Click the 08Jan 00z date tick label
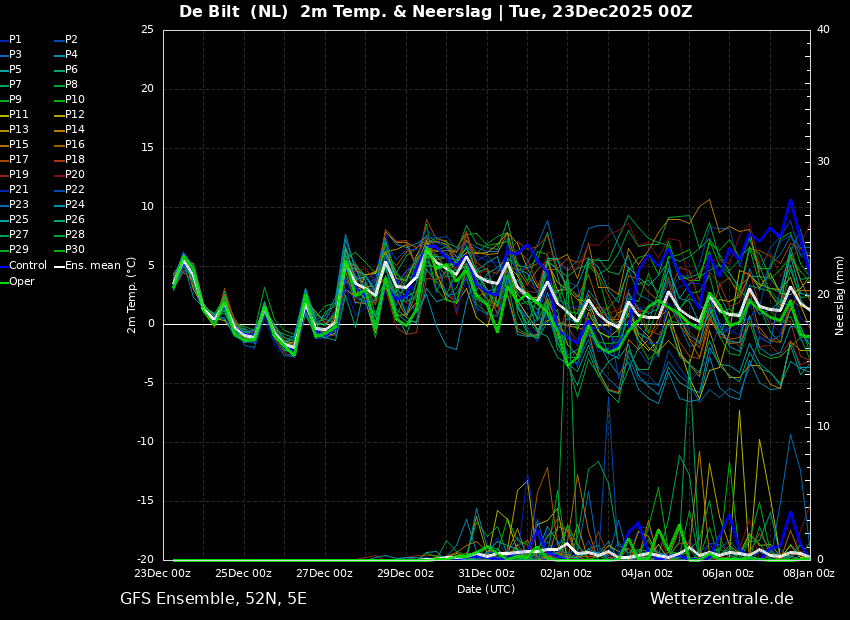Screen dimensions: 850x620 (x=808, y=574)
